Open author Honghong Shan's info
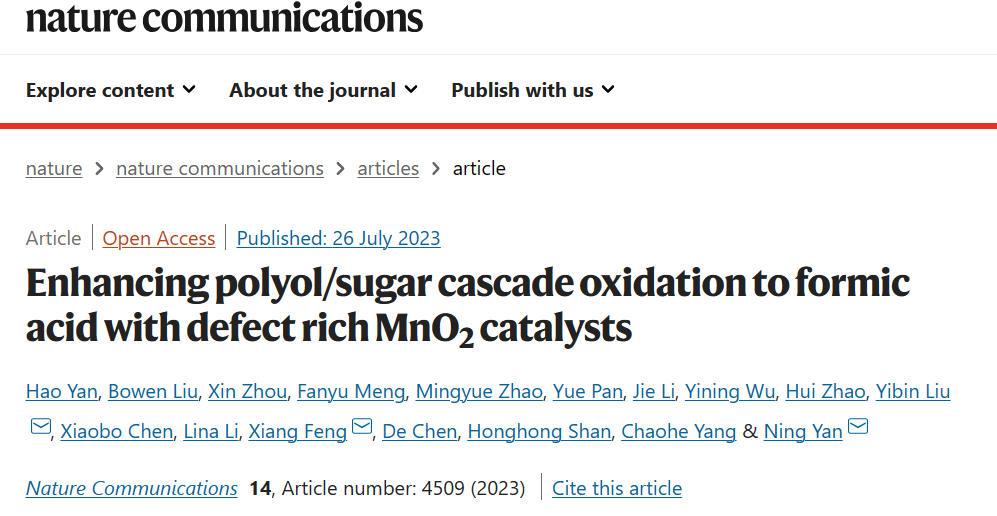Image resolution: width=997 pixels, height=516 pixels. 539,431
